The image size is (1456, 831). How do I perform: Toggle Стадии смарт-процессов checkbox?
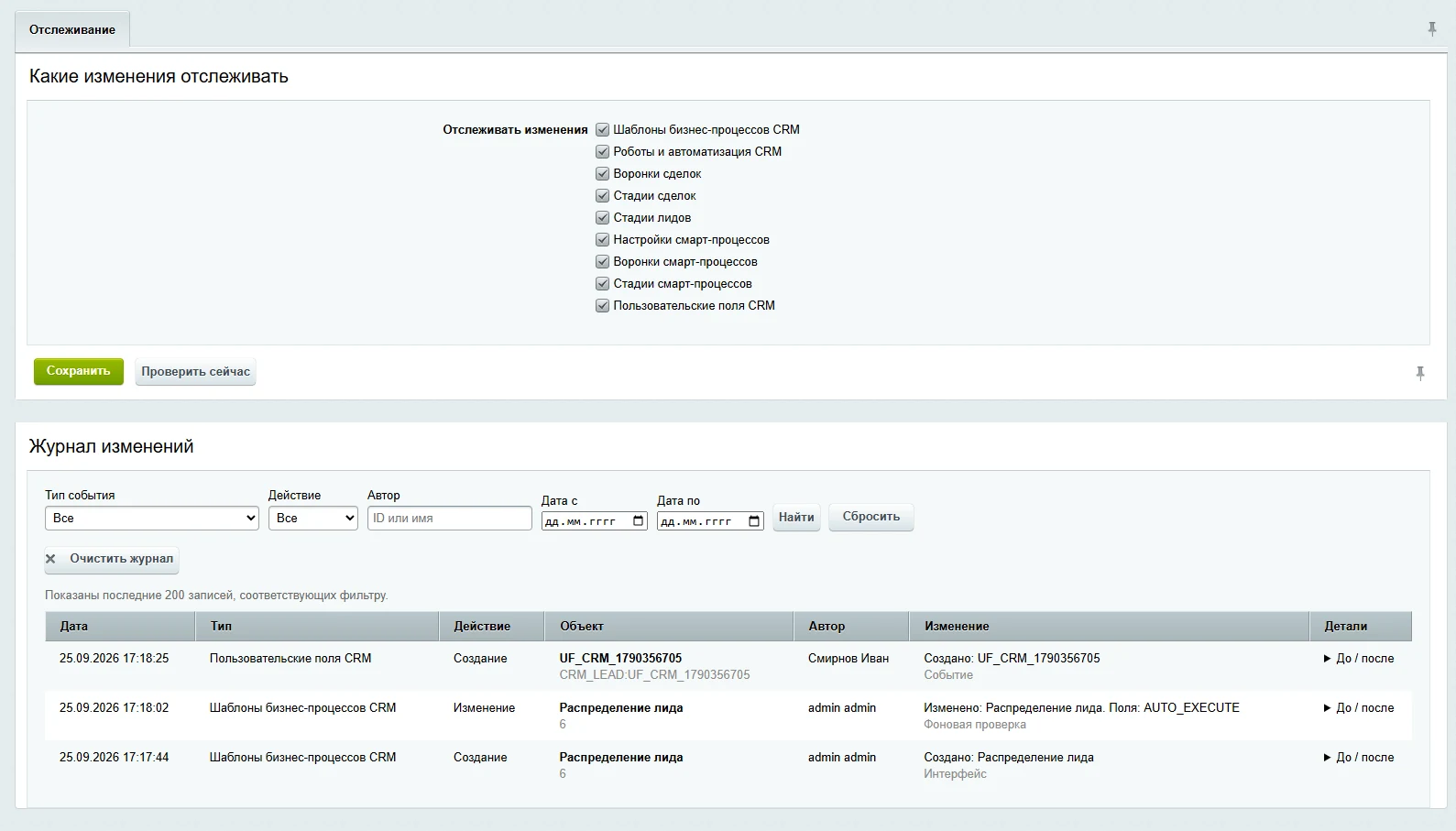(603, 284)
